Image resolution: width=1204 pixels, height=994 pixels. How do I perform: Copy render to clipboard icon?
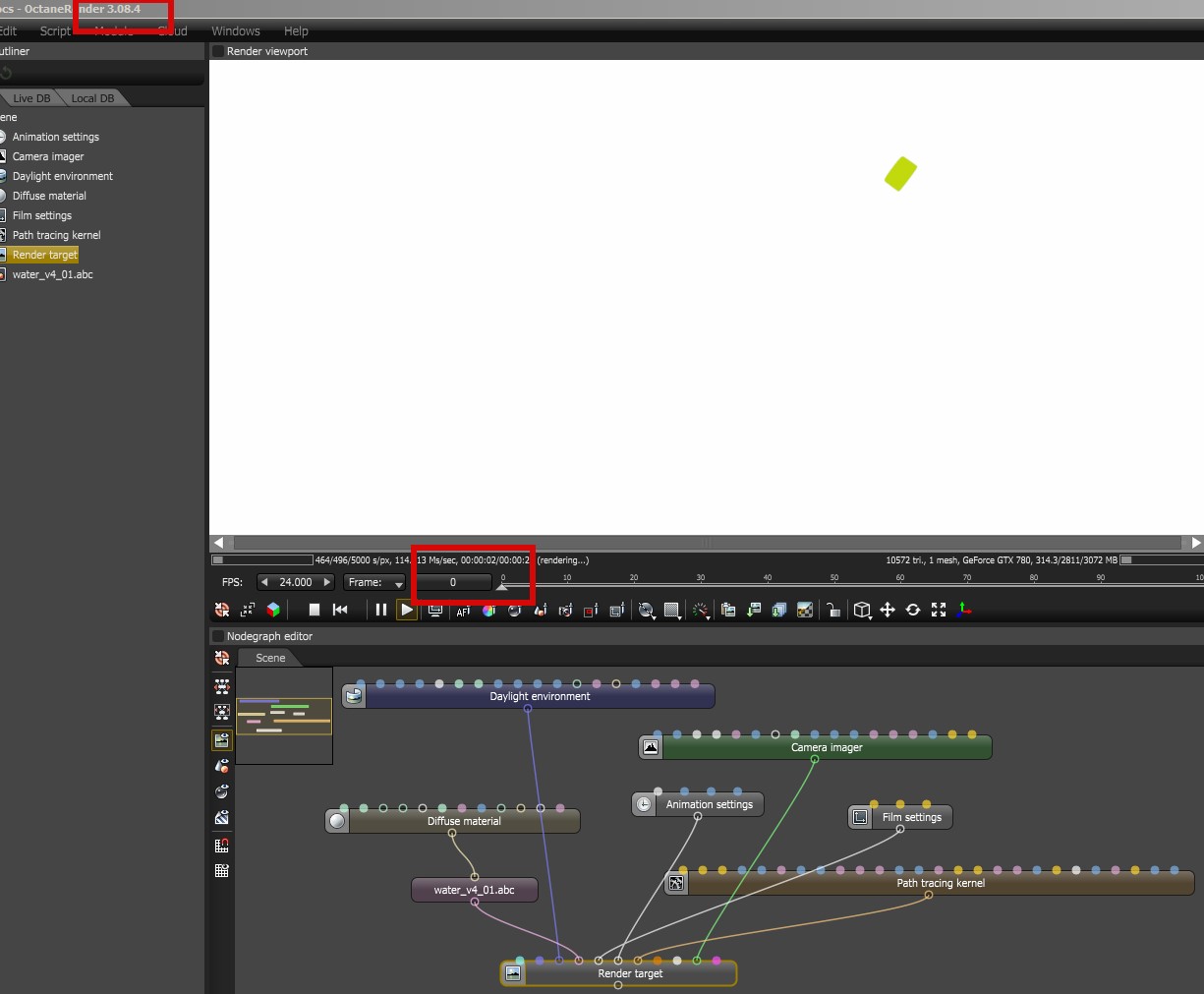(x=728, y=610)
